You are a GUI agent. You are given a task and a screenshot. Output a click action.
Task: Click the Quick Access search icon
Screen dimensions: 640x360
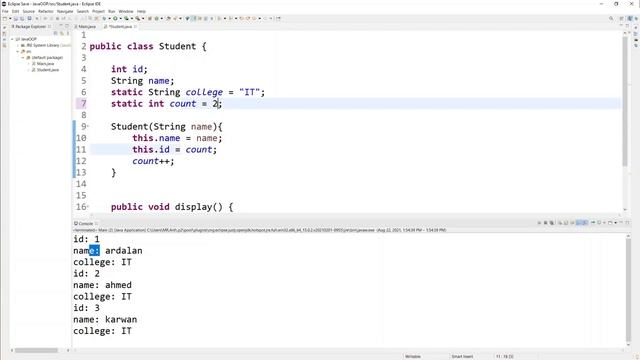pos(611,18)
